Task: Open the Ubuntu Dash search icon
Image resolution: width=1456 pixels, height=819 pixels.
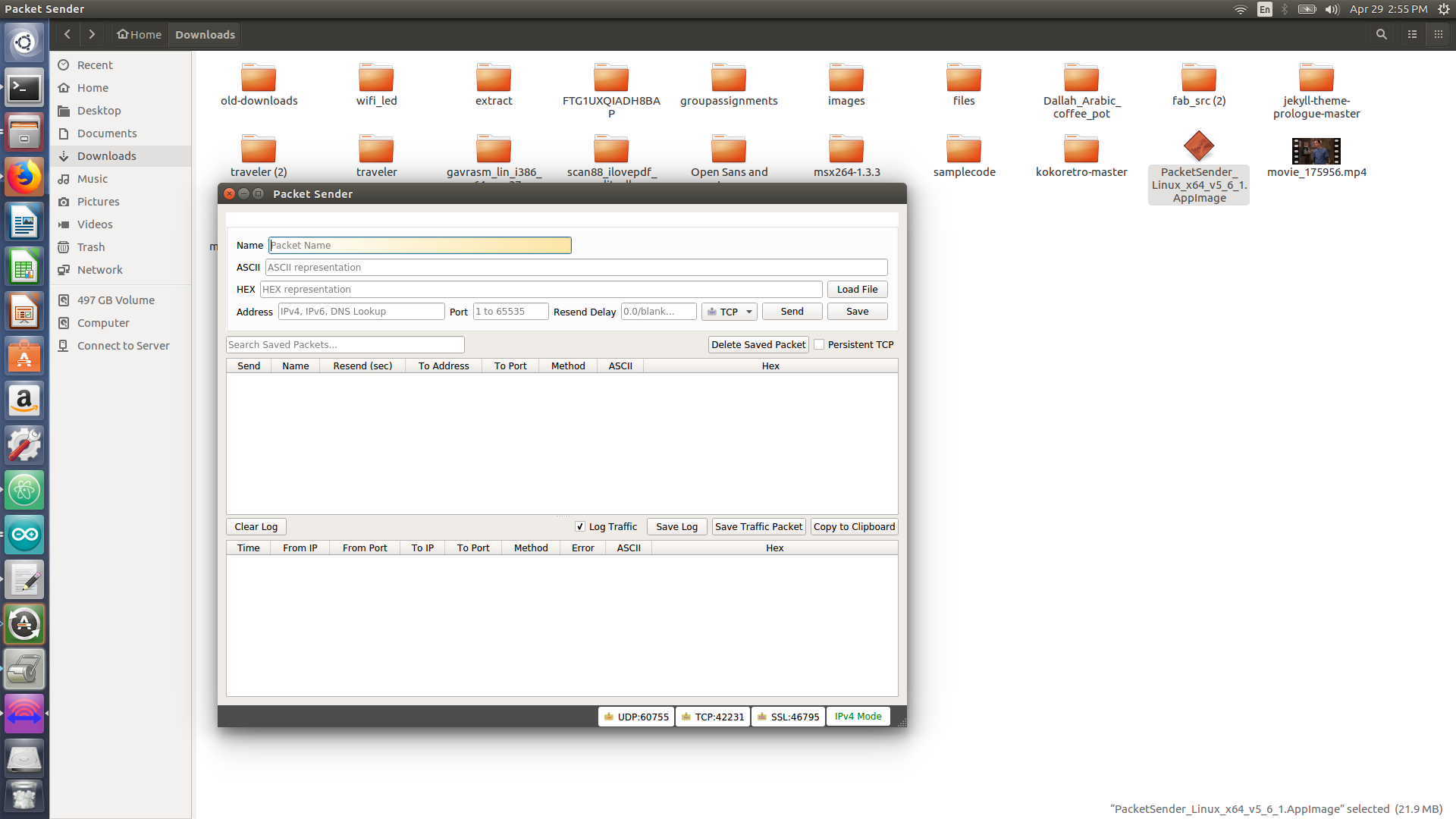Action: click(x=24, y=42)
